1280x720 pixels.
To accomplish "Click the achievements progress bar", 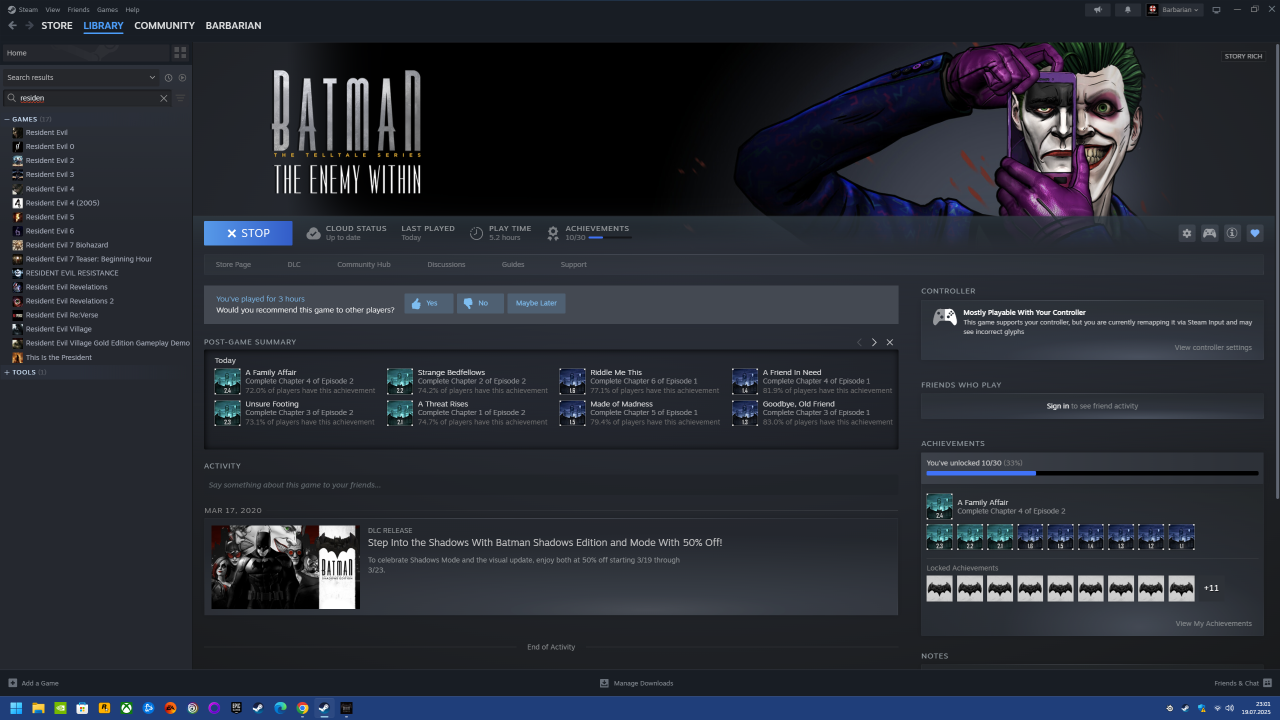I will pyautogui.click(x=1092, y=473).
